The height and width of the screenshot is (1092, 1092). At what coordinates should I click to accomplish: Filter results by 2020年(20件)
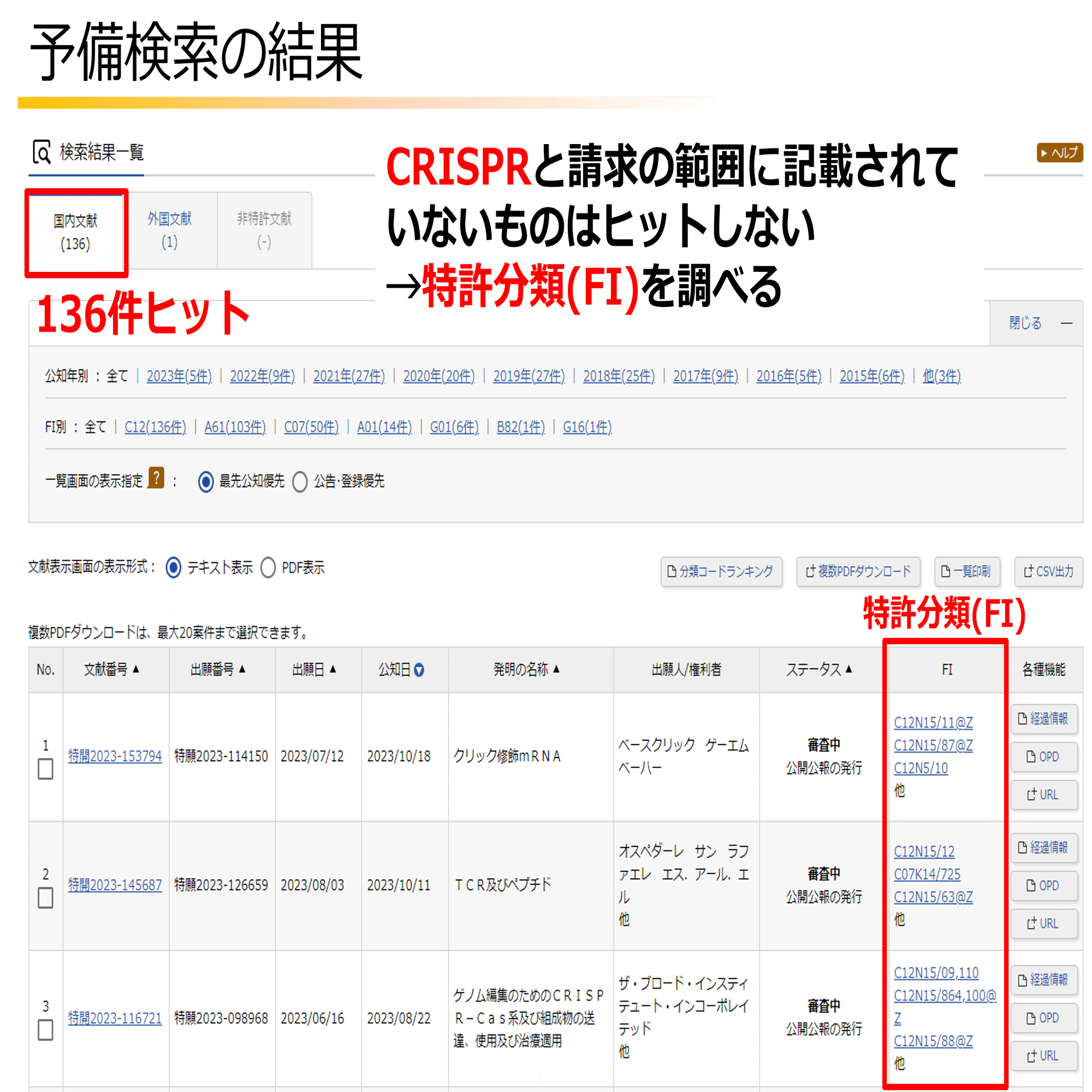pyautogui.click(x=439, y=376)
